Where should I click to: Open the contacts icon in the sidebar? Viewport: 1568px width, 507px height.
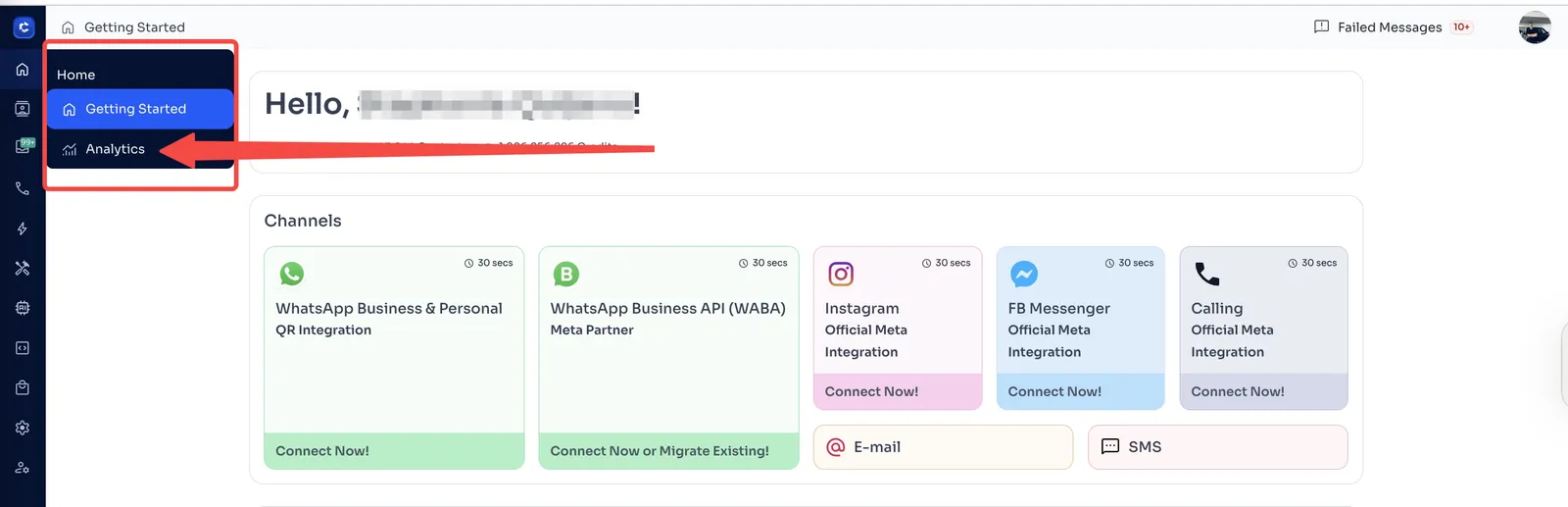click(23, 109)
